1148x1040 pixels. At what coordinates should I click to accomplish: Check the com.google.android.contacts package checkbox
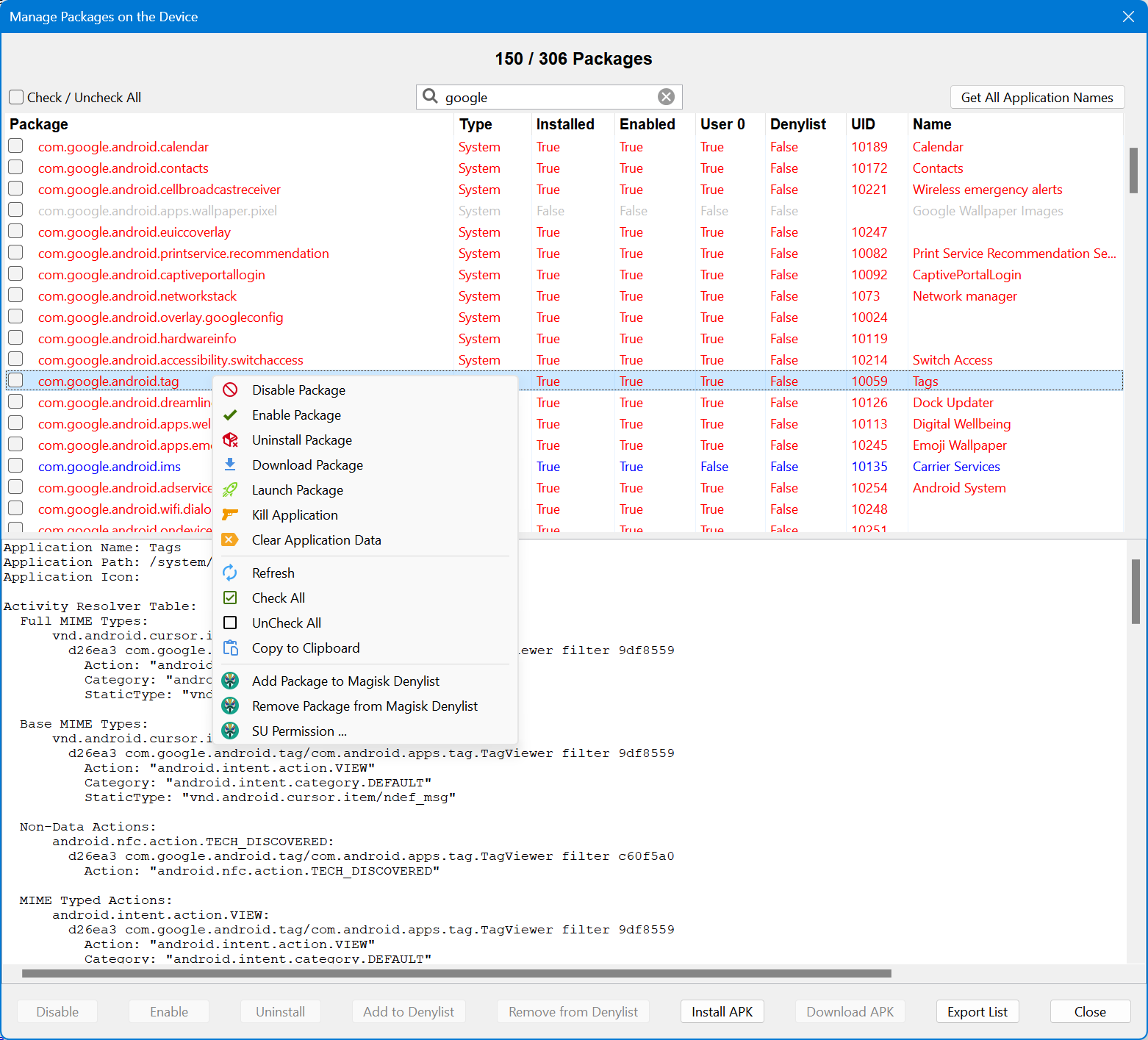[x=15, y=168]
